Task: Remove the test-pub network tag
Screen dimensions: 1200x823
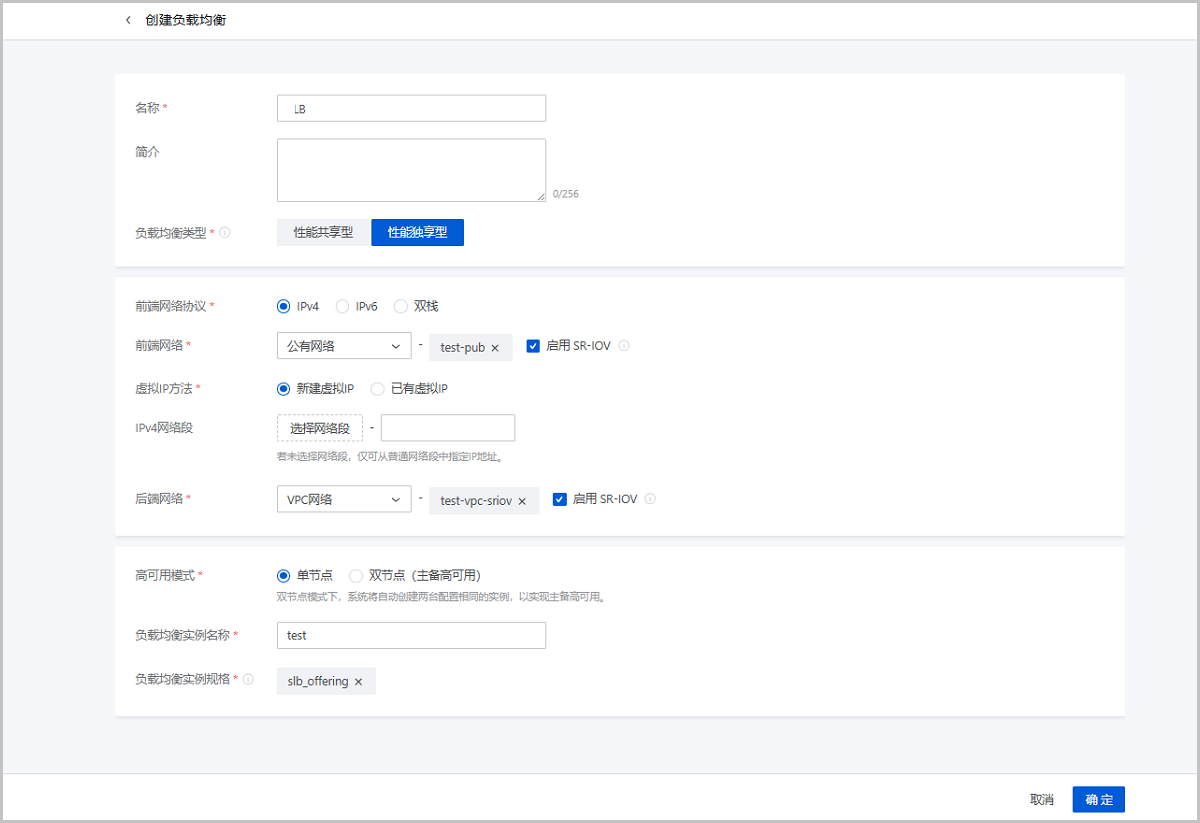Action: 495,348
